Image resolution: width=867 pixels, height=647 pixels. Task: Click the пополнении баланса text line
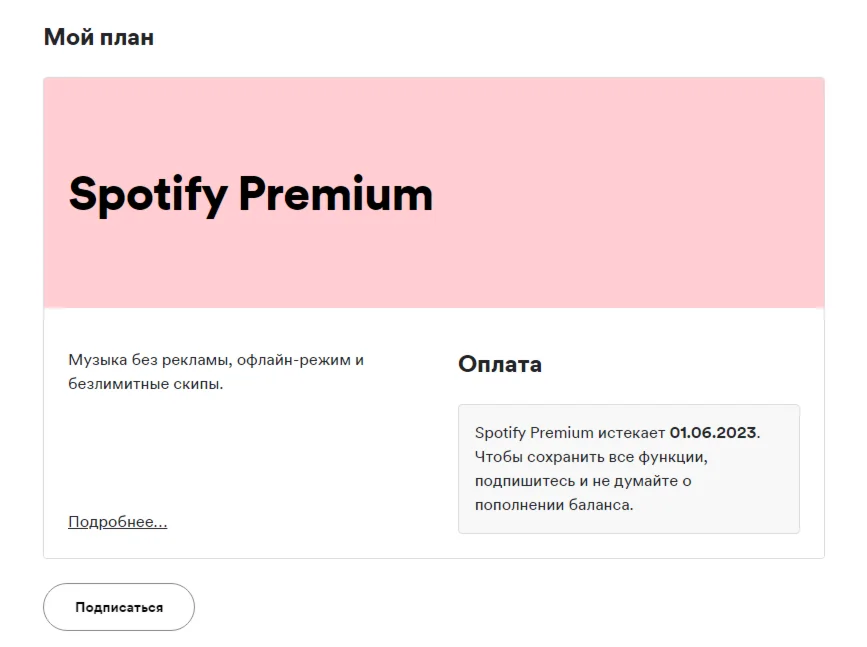coord(554,505)
